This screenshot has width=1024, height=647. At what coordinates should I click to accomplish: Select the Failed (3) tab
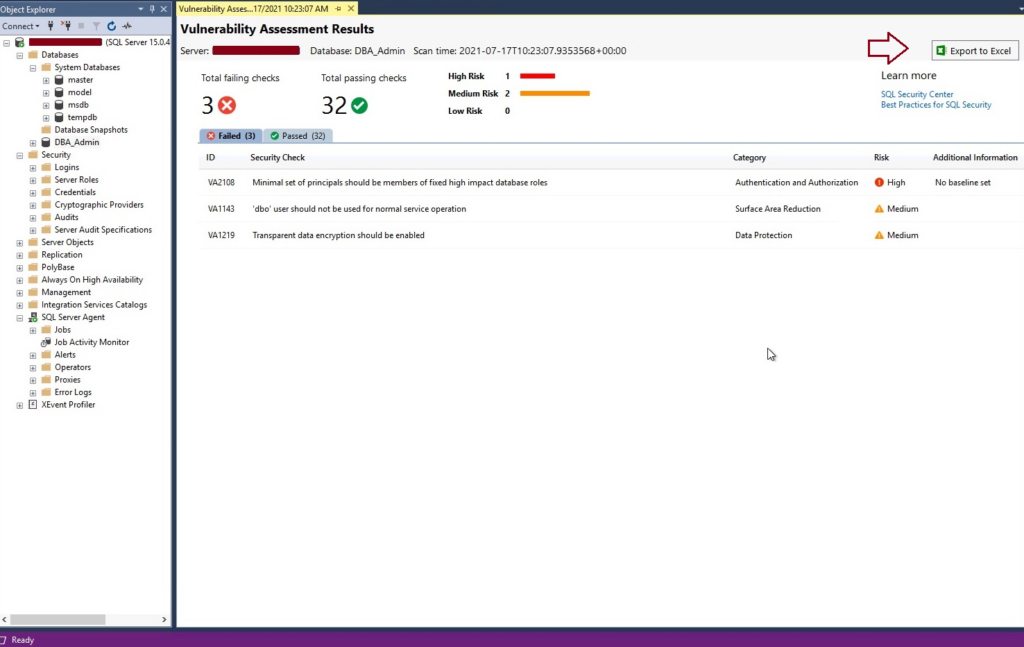(x=231, y=136)
